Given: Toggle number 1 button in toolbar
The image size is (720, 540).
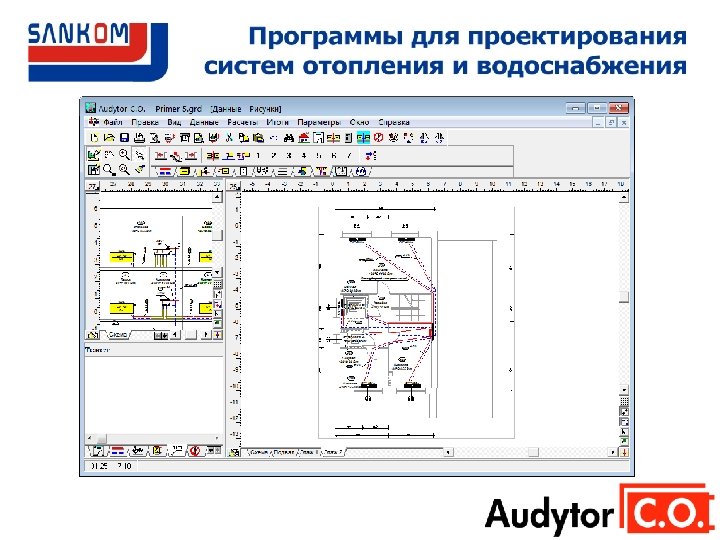Looking at the screenshot, I should coord(259,155).
